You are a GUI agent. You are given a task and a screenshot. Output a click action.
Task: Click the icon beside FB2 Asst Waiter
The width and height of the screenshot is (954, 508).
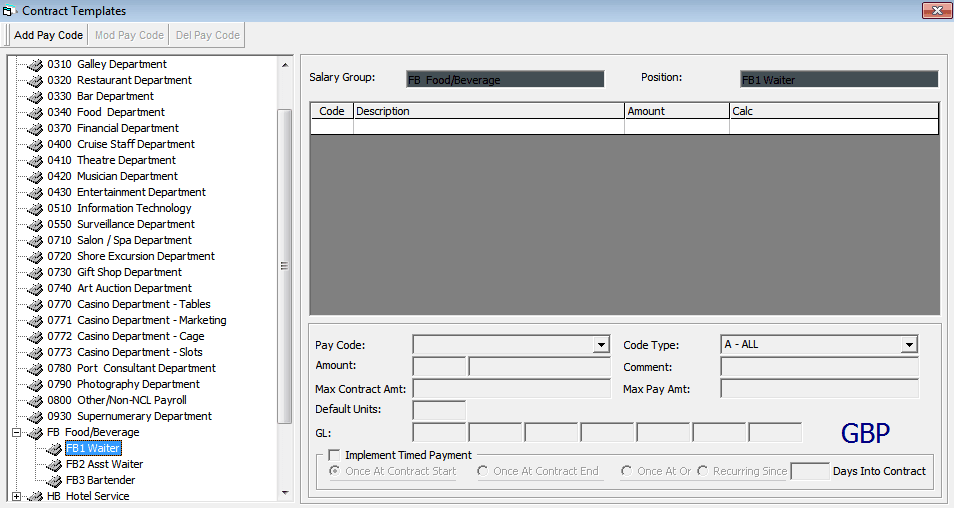[x=54, y=465]
